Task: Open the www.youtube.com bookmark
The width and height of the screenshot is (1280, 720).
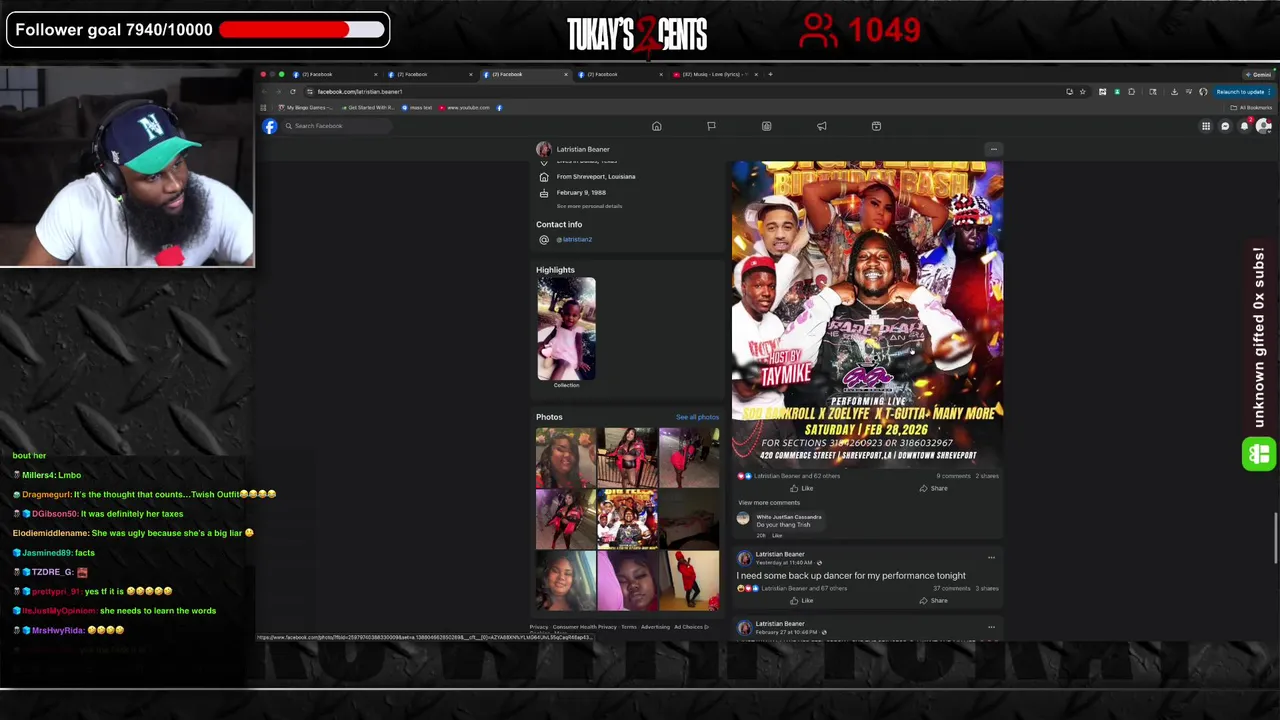Action: point(465,107)
